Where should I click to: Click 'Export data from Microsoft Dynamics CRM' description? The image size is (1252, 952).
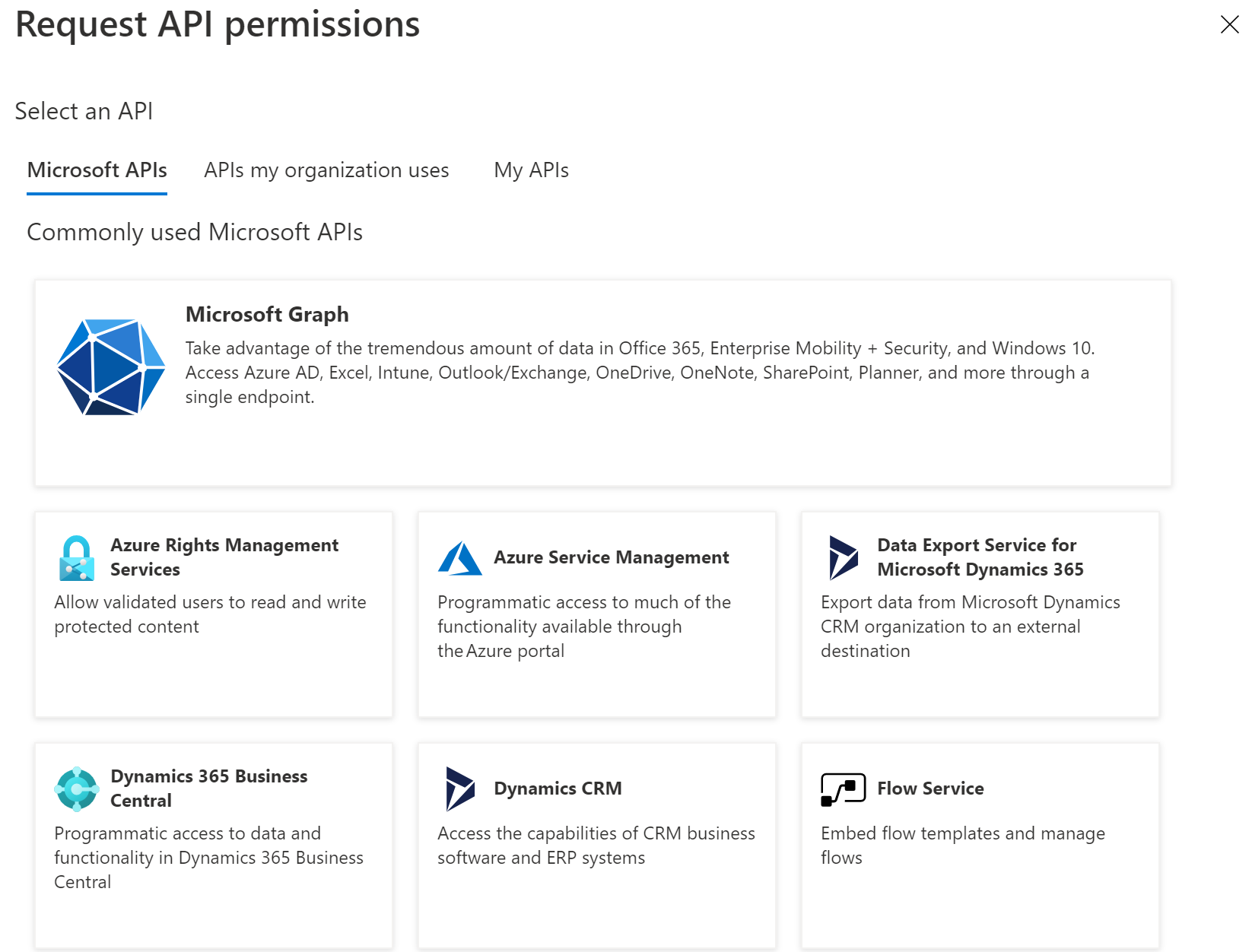[x=970, y=627]
